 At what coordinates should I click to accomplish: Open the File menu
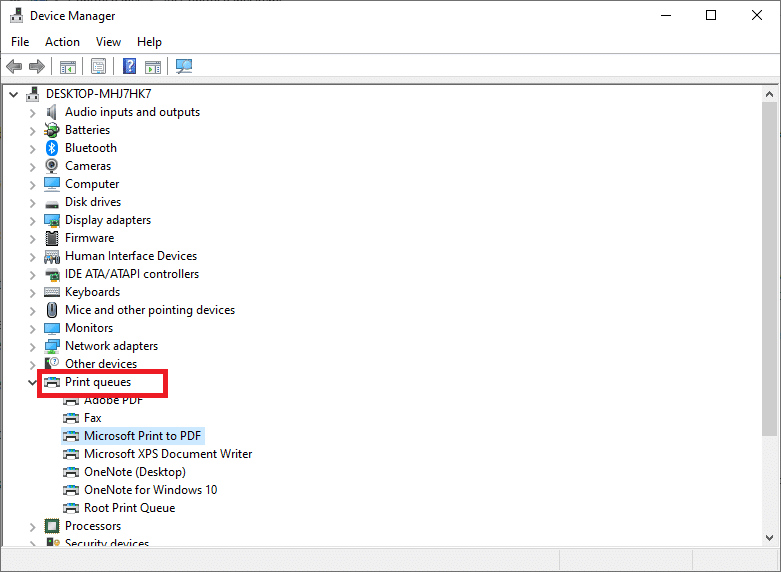point(20,42)
